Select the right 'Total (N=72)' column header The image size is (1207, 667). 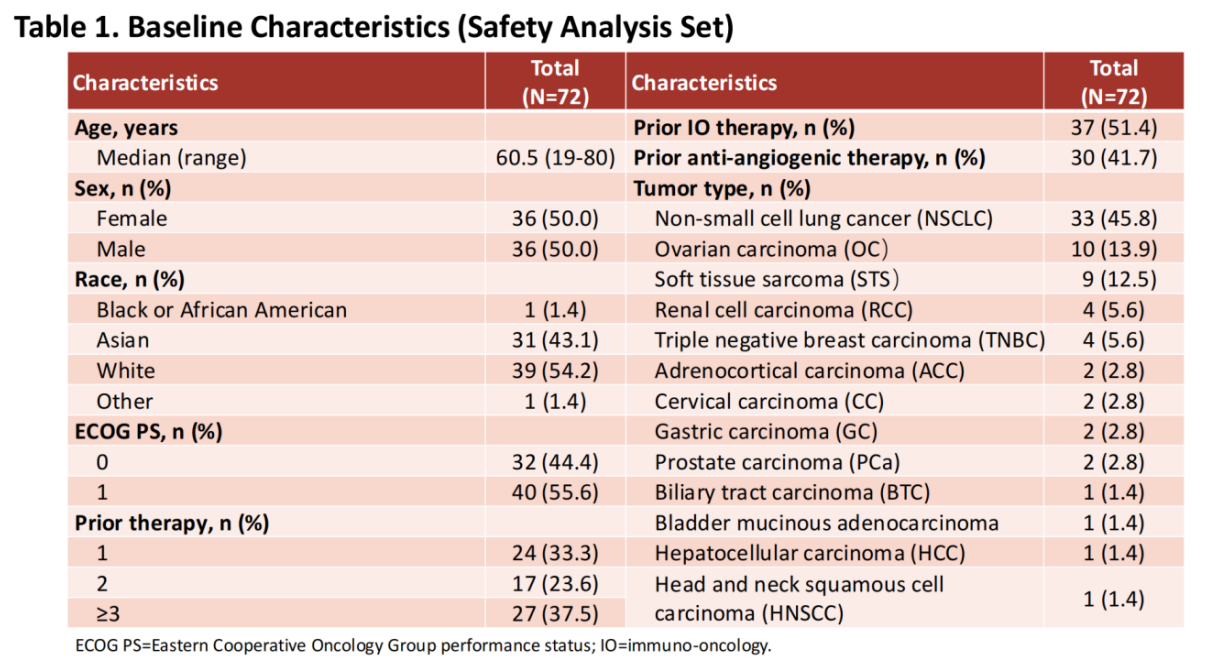pyautogui.click(x=1113, y=82)
